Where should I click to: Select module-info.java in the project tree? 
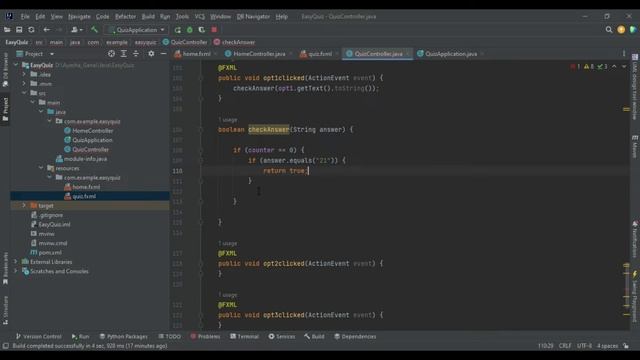[x=85, y=159]
